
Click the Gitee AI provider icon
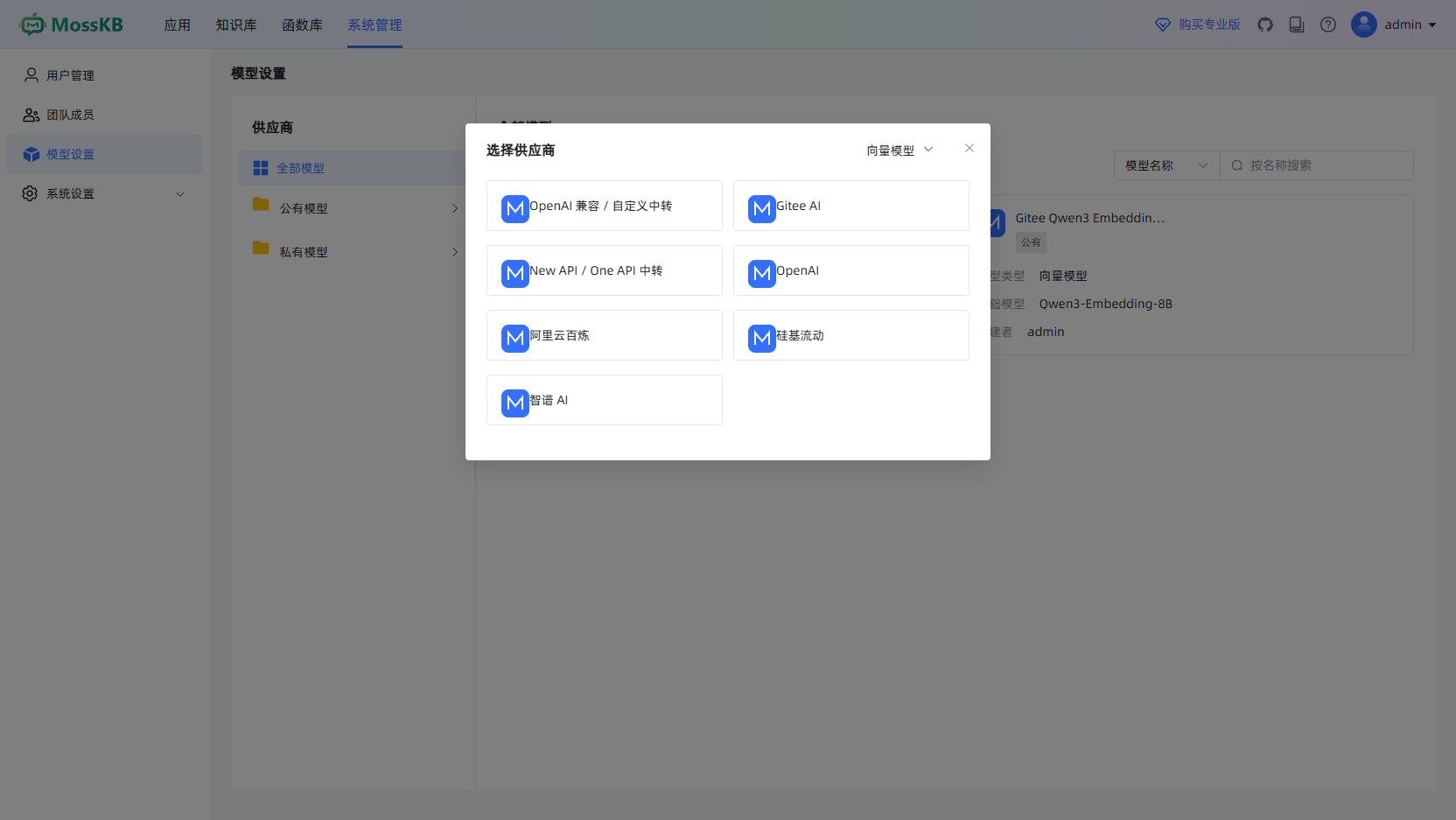click(762, 209)
